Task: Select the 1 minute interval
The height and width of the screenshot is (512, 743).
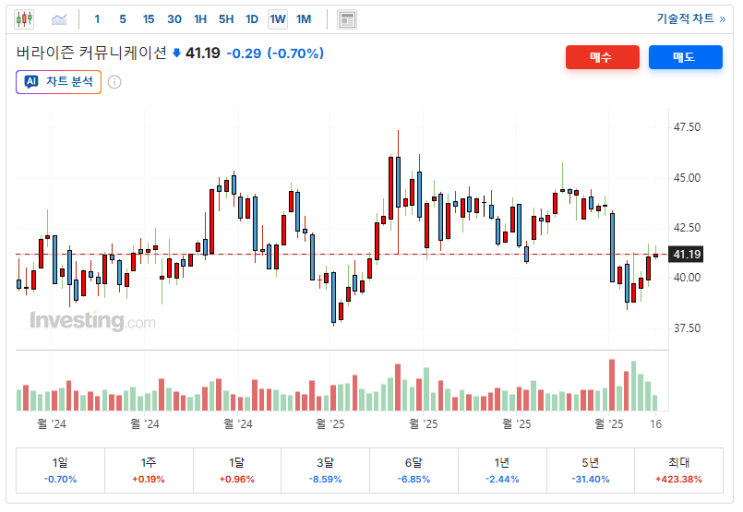Action: click(x=97, y=19)
